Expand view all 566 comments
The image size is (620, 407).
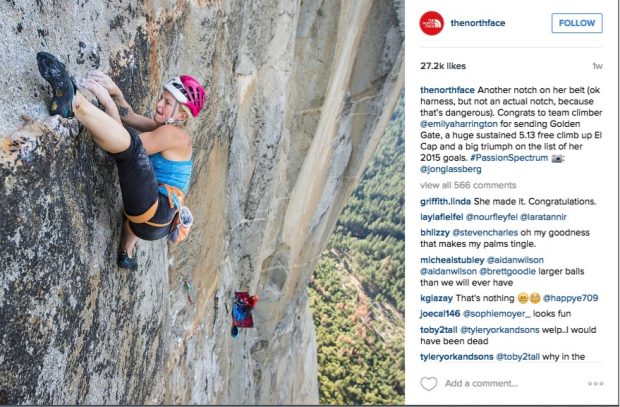[x=468, y=185]
